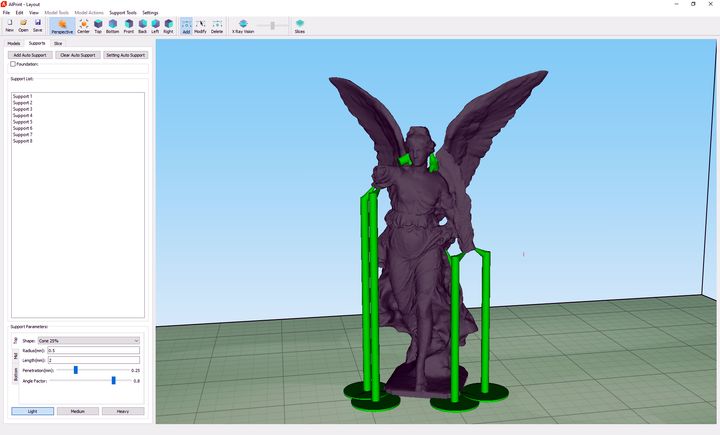Open the Slices tool
The width and height of the screenshot is (720, 435).
coord(299,25)
